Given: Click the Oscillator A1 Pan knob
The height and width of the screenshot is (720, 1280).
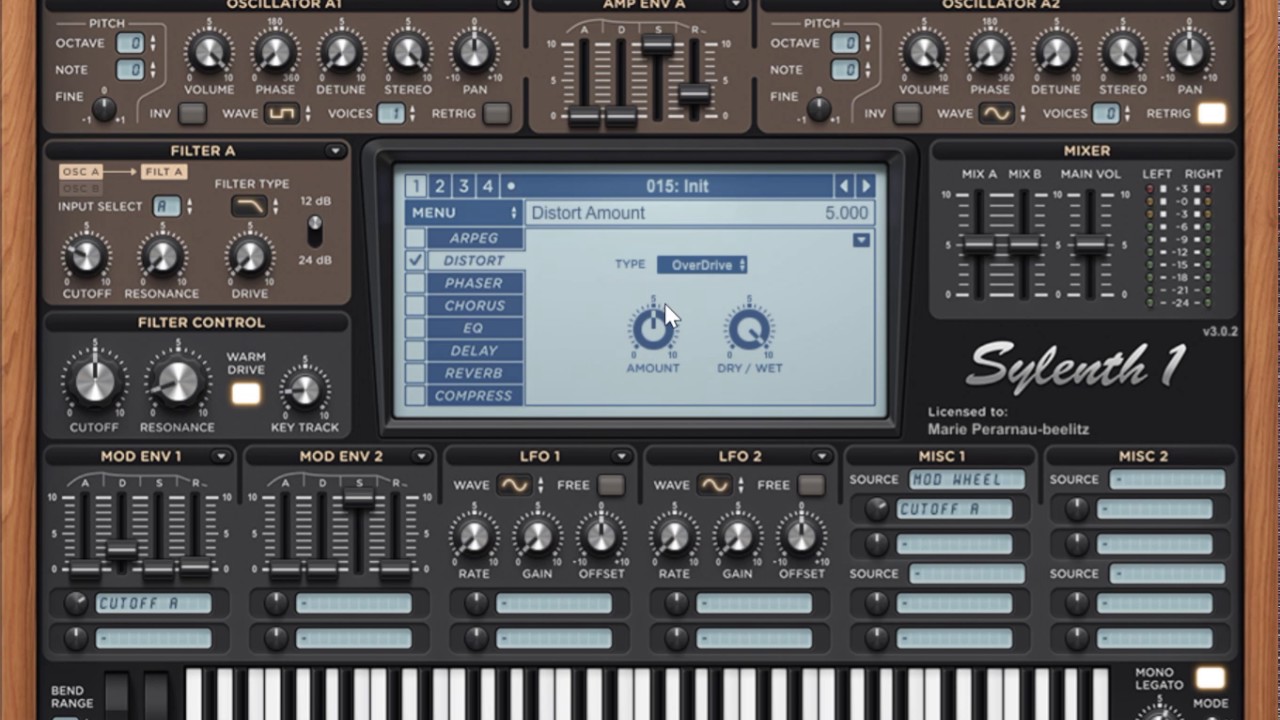Looking at the screenshot, I should 474,52.
